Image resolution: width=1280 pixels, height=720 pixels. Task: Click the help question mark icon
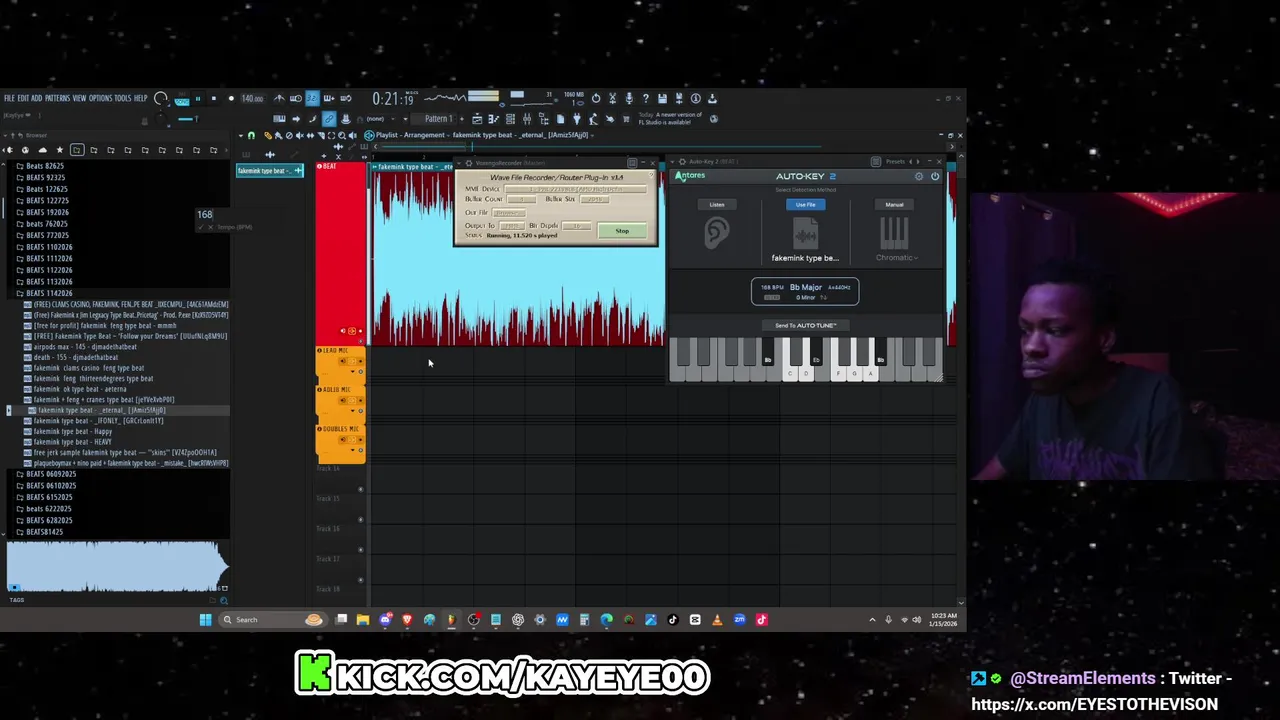(x=646, y=98)
